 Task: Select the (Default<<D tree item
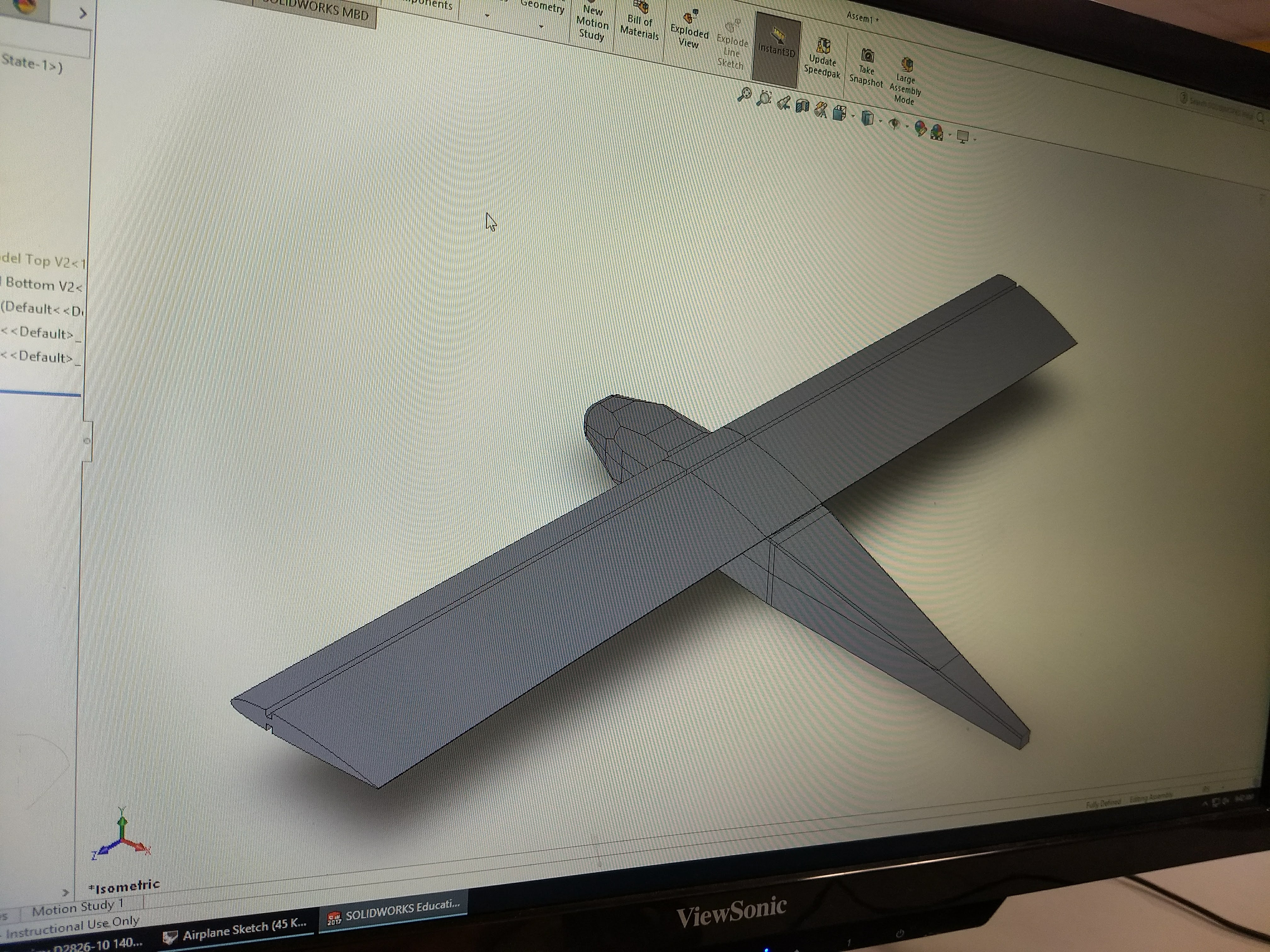coord(42,309)
